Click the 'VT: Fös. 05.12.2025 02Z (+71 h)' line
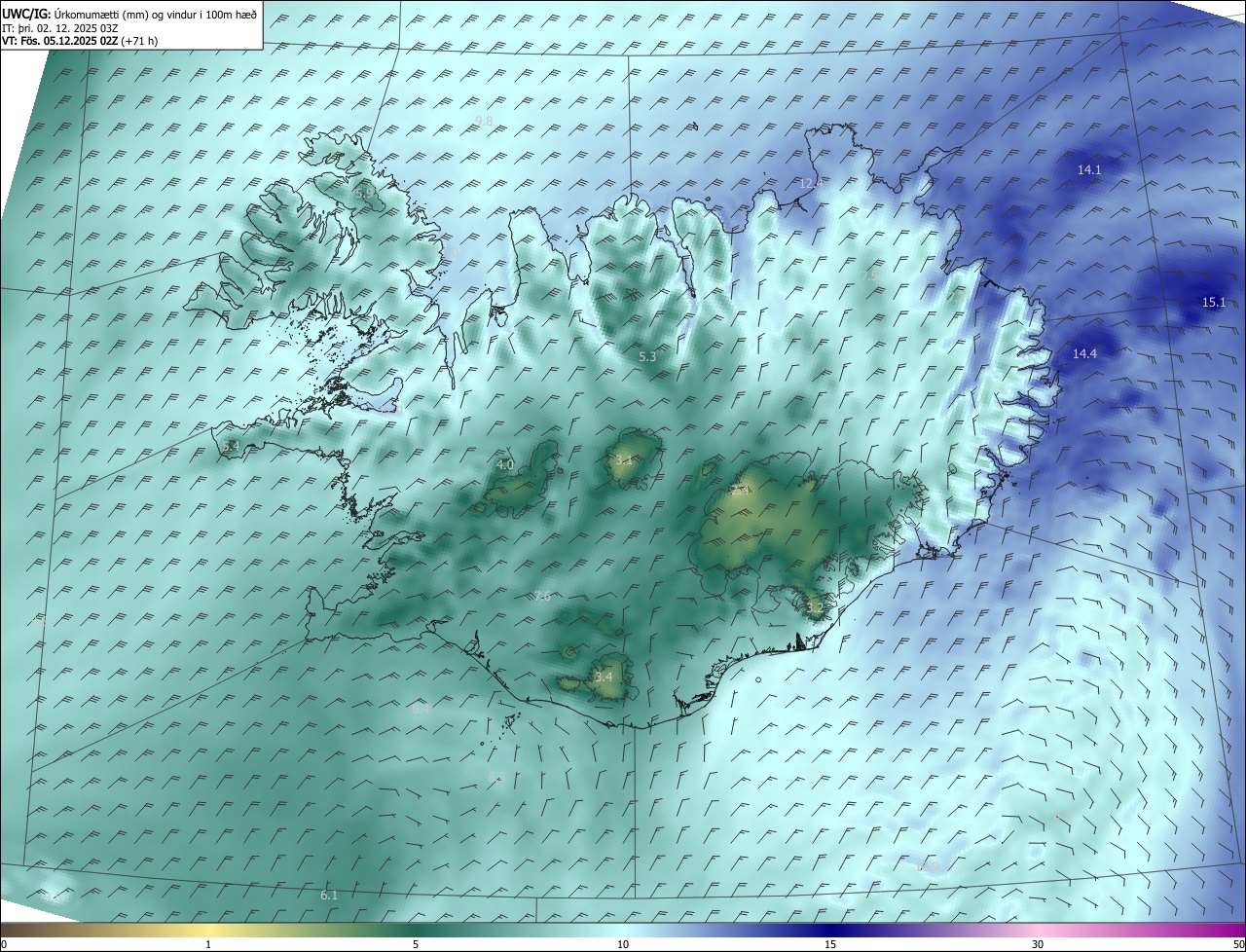The image size is (1246, 952). [80, 41]
